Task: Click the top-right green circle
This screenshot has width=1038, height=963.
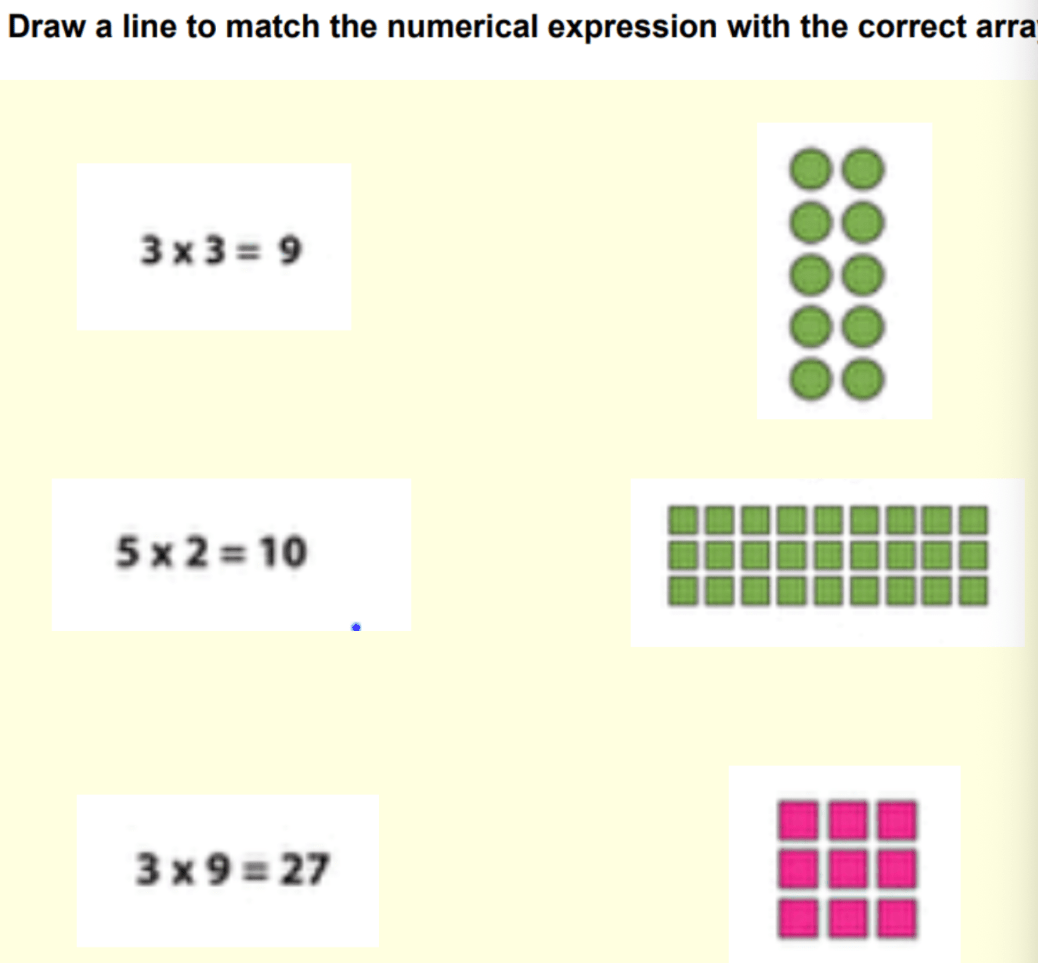Action: [863, 169]
